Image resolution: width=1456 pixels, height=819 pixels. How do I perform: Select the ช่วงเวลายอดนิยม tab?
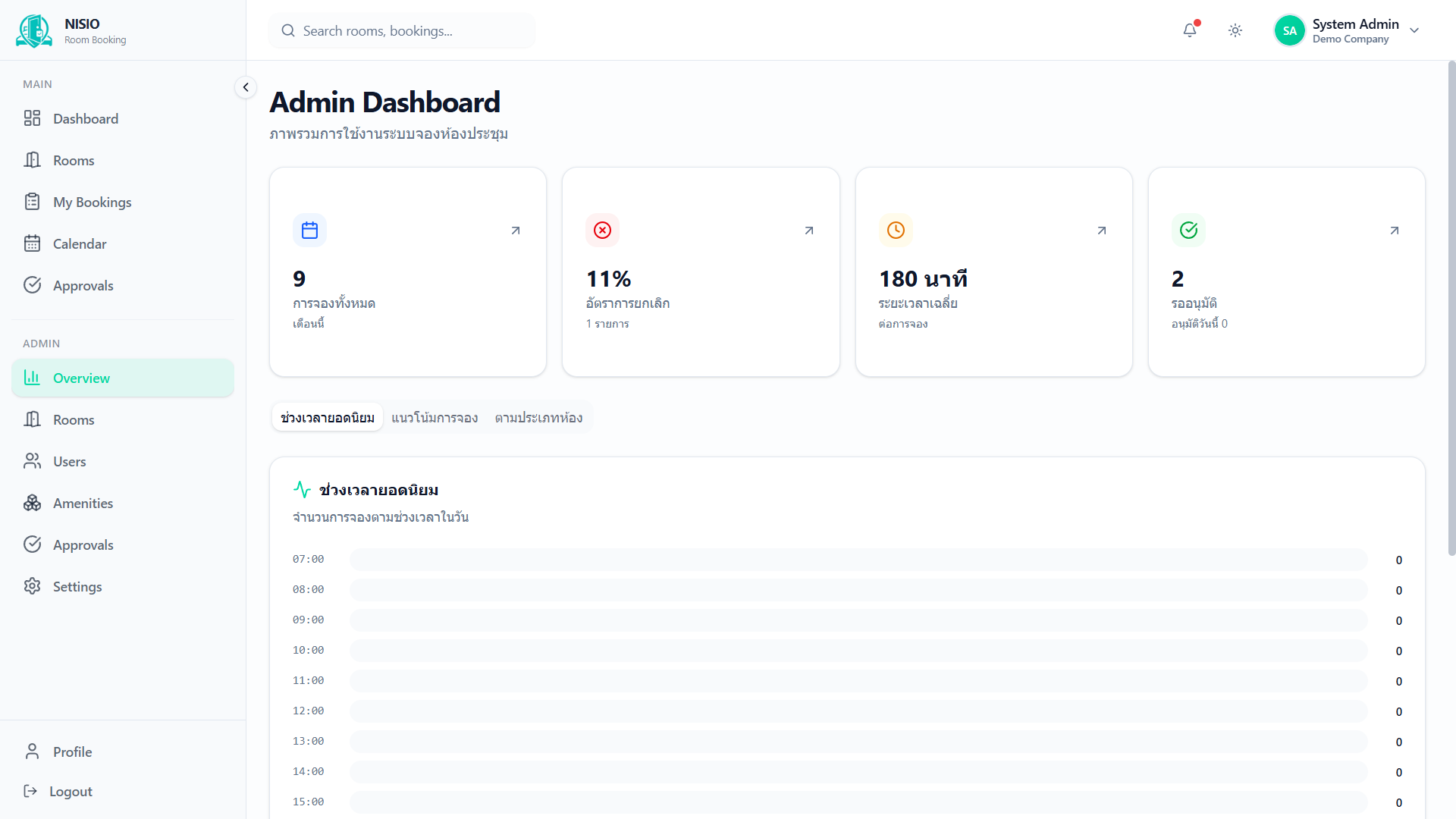coord(328,418)
